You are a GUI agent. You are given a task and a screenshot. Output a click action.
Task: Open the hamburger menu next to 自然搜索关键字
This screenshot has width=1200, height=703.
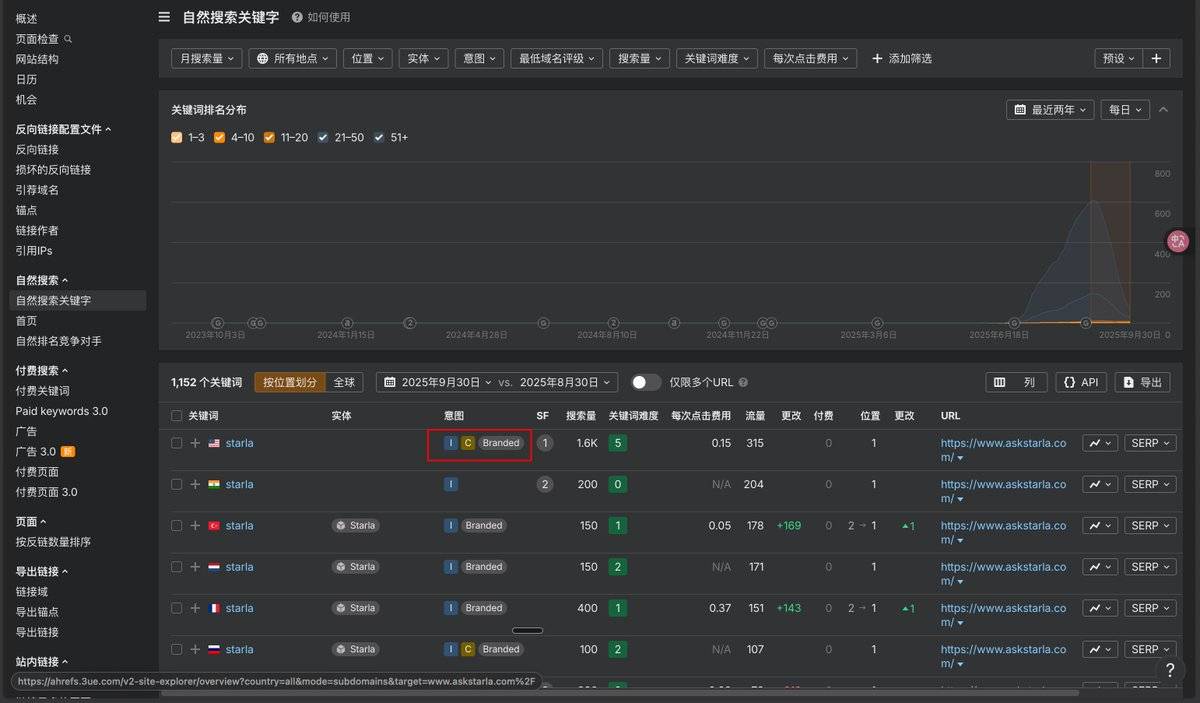164,17
